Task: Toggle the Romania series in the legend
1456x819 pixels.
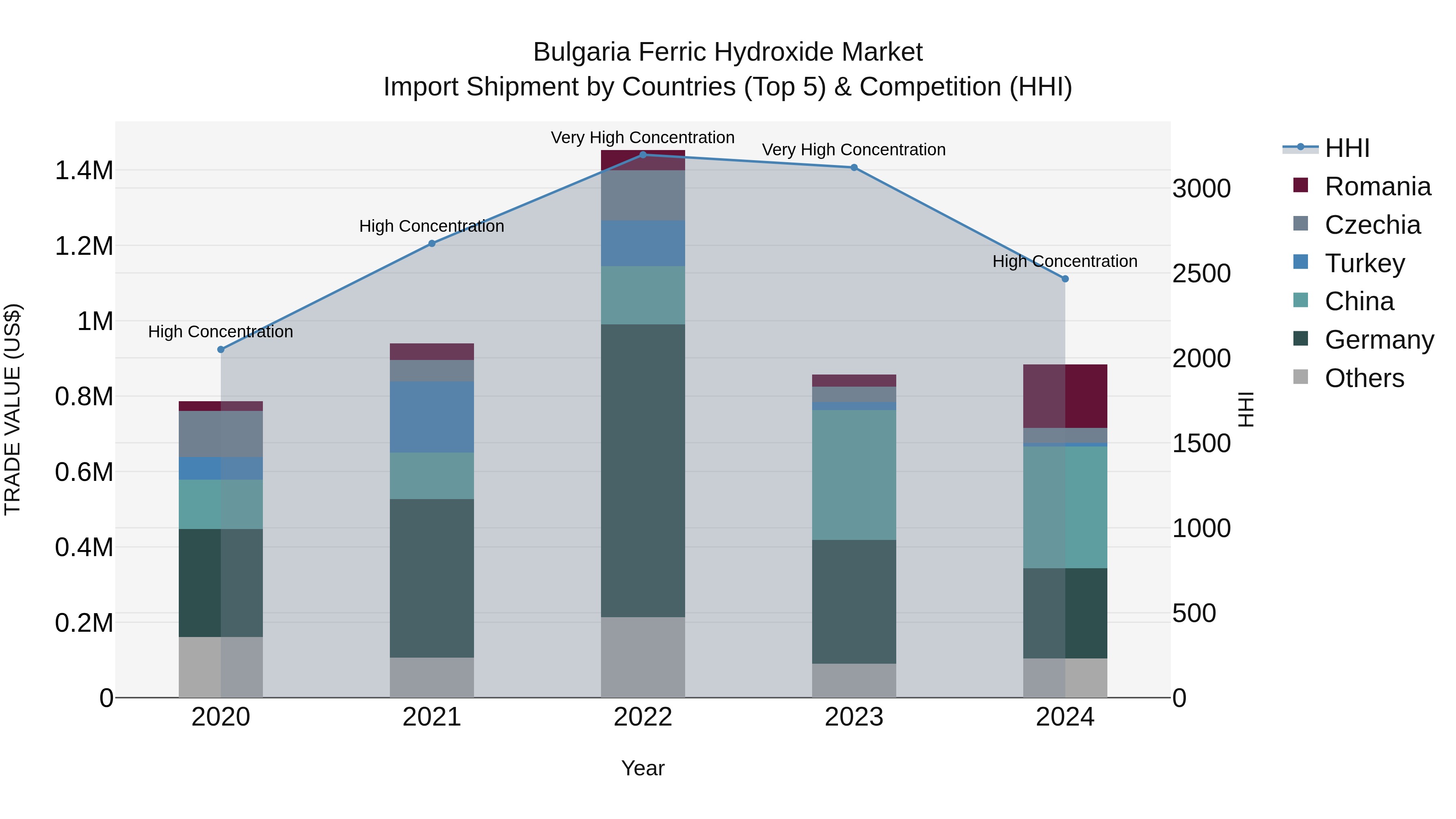Action: [1362, 186]
